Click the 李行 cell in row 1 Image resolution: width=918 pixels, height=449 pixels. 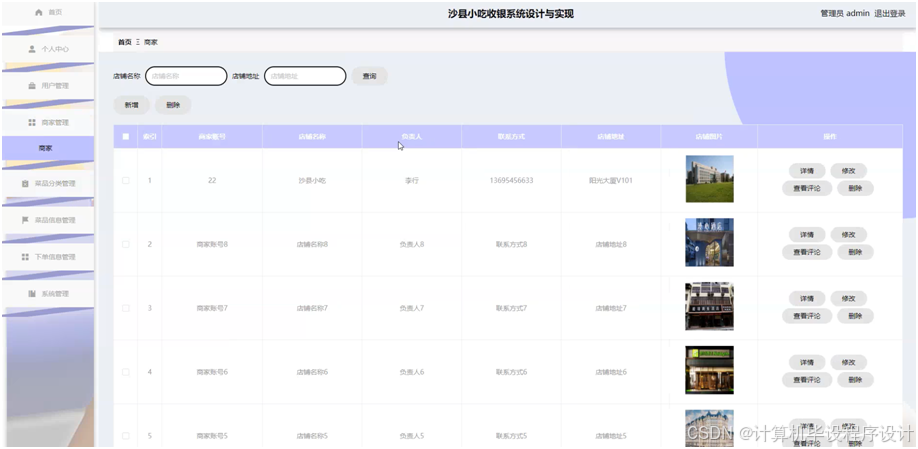coord(412,180)
